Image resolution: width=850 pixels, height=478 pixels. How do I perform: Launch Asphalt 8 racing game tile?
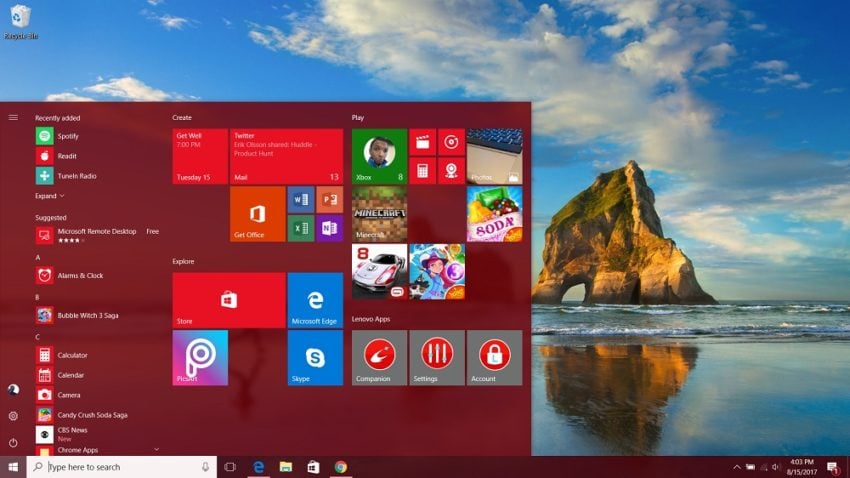coord(379,272)
